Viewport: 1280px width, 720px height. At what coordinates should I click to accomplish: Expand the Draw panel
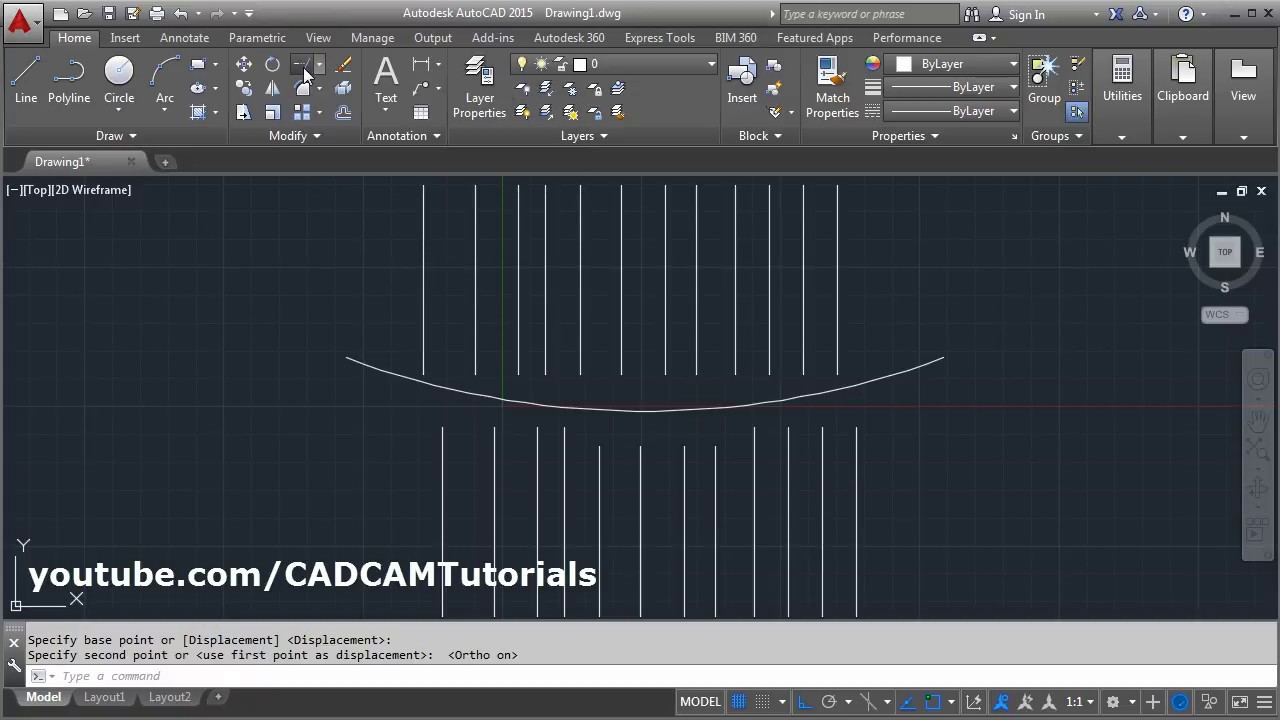[x=116, y=136]
